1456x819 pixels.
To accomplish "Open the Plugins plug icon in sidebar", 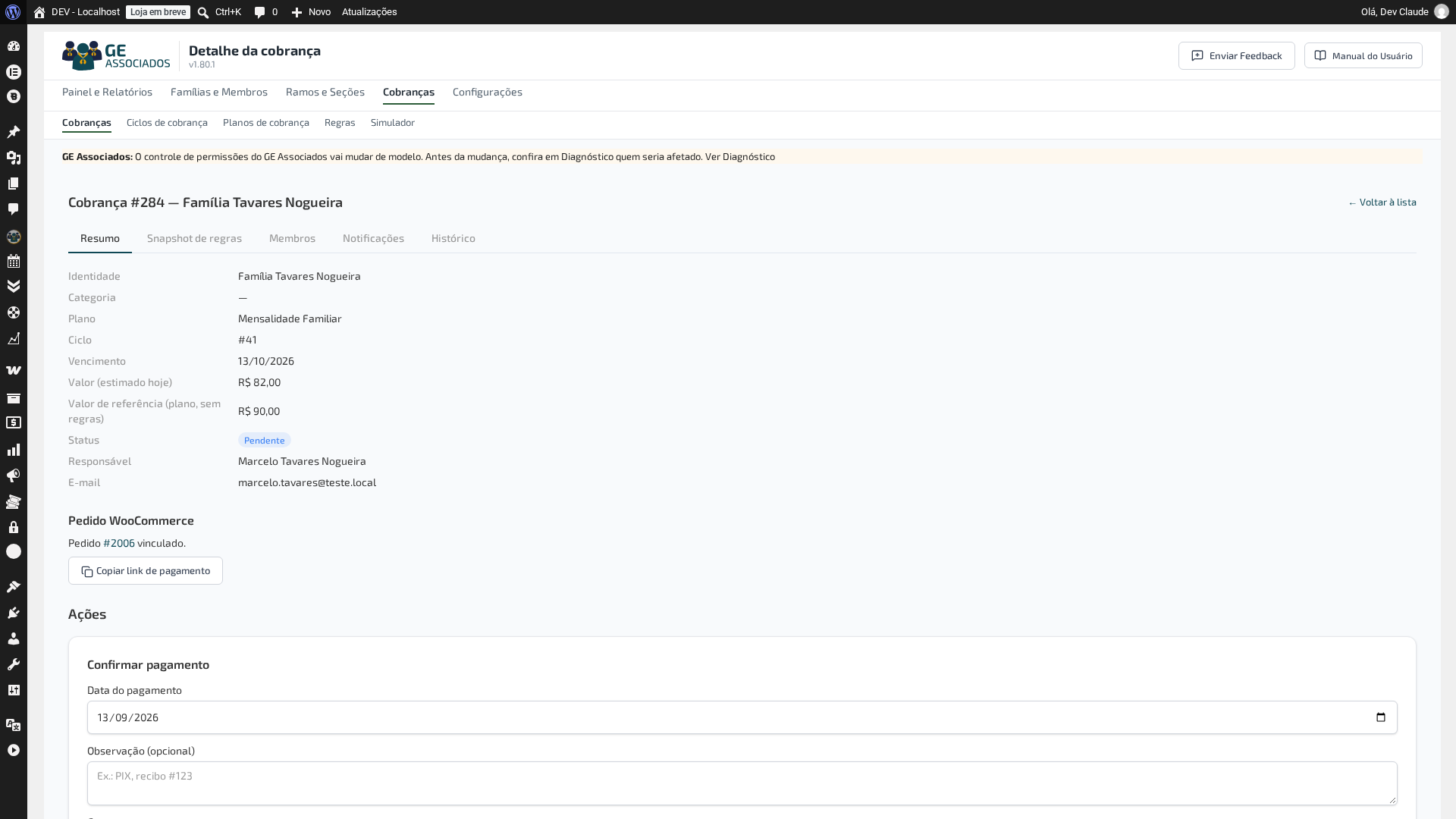I will (x=14, y=613).
